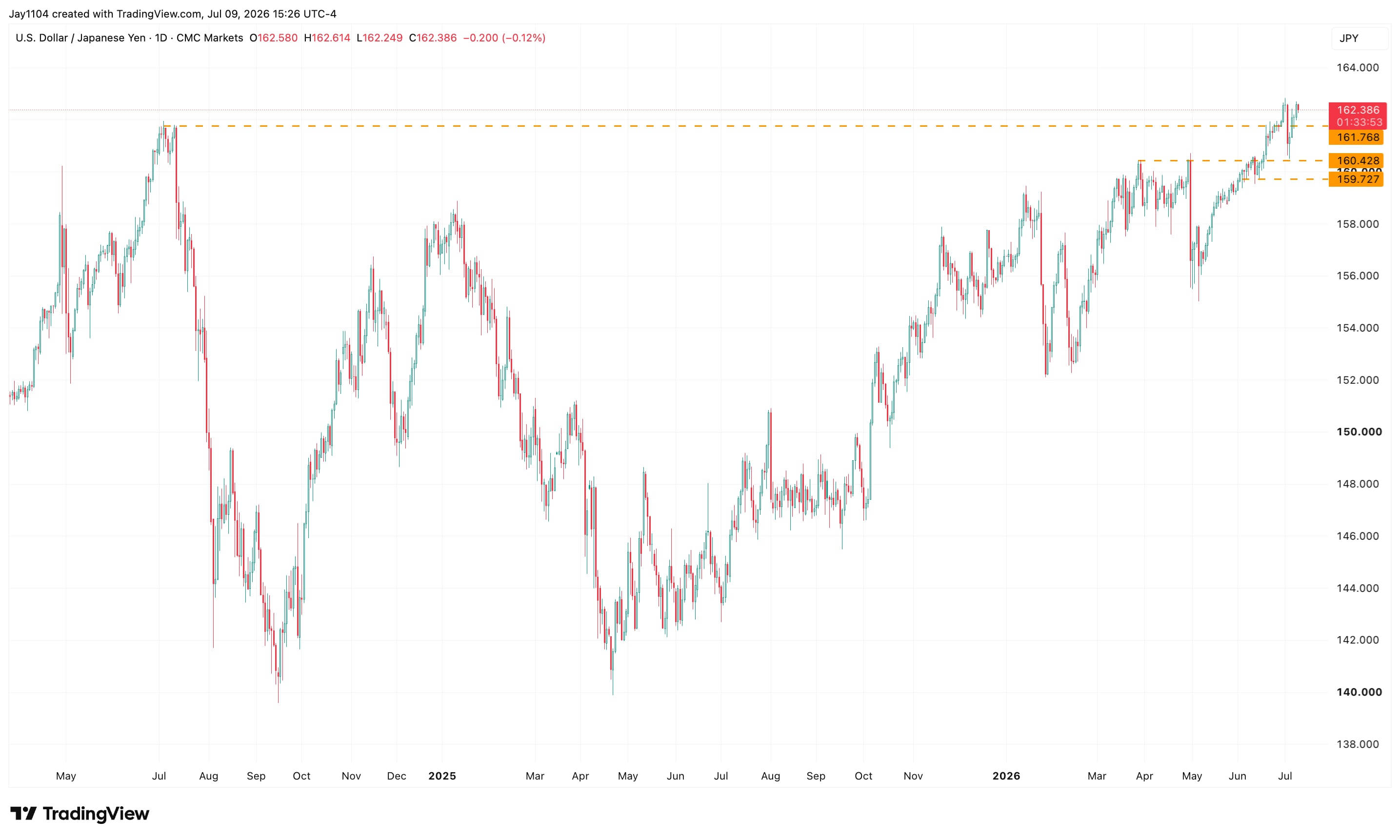The height and width of the screenshot is (840, 1400).
Task: Click the 164.000 price axis label
Action: (1358, 67)
